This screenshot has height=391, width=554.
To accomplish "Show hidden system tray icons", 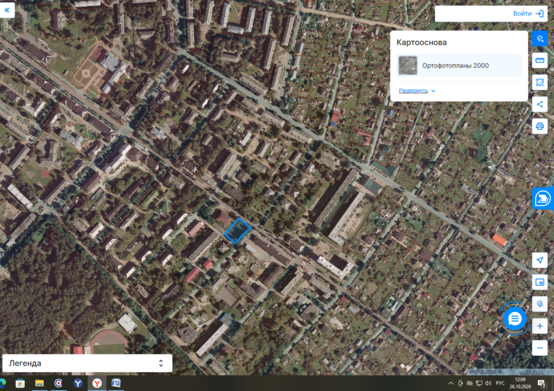I will click(x=451, y=383).
